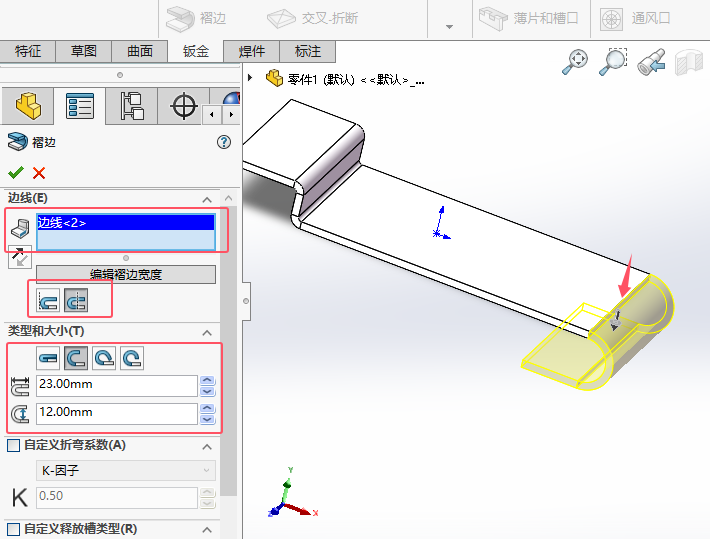Open the FeatureManager design tree tab
The height and width of the screenshot is (539, 710).
(28, 106)
